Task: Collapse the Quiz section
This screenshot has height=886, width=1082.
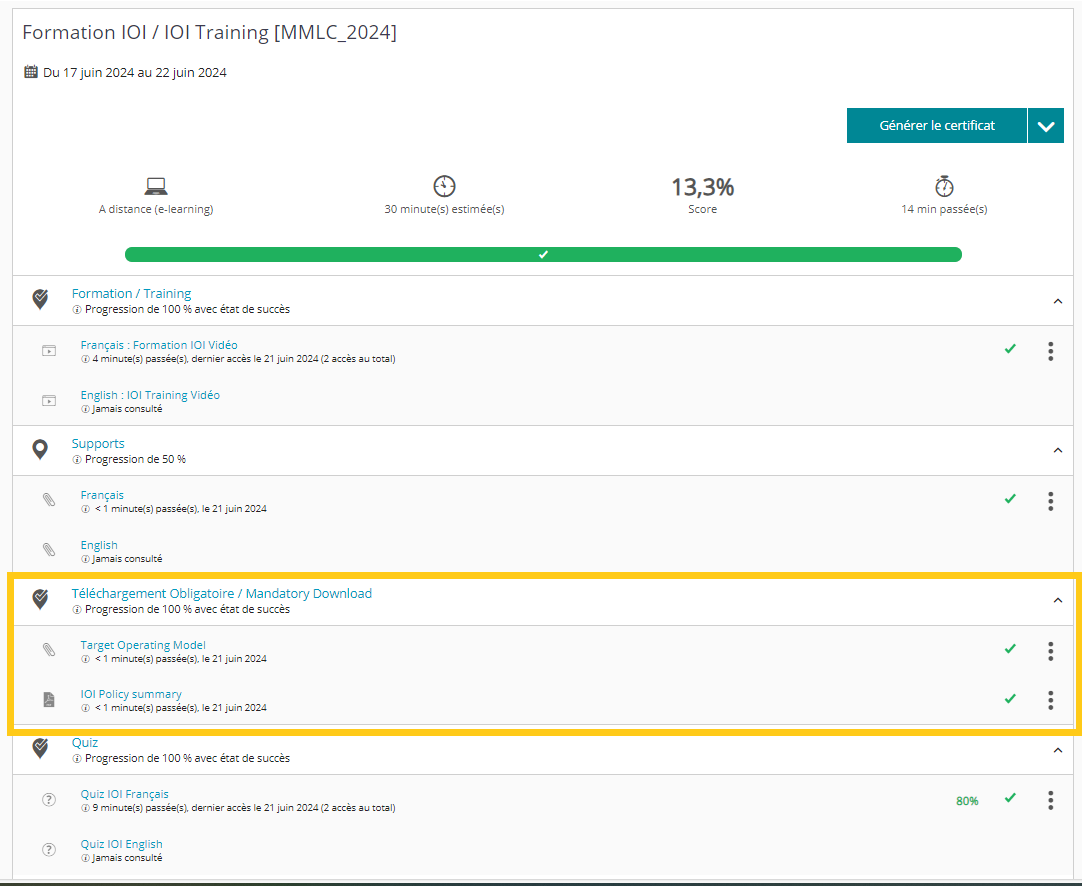Action: (x=1057, y=750)
